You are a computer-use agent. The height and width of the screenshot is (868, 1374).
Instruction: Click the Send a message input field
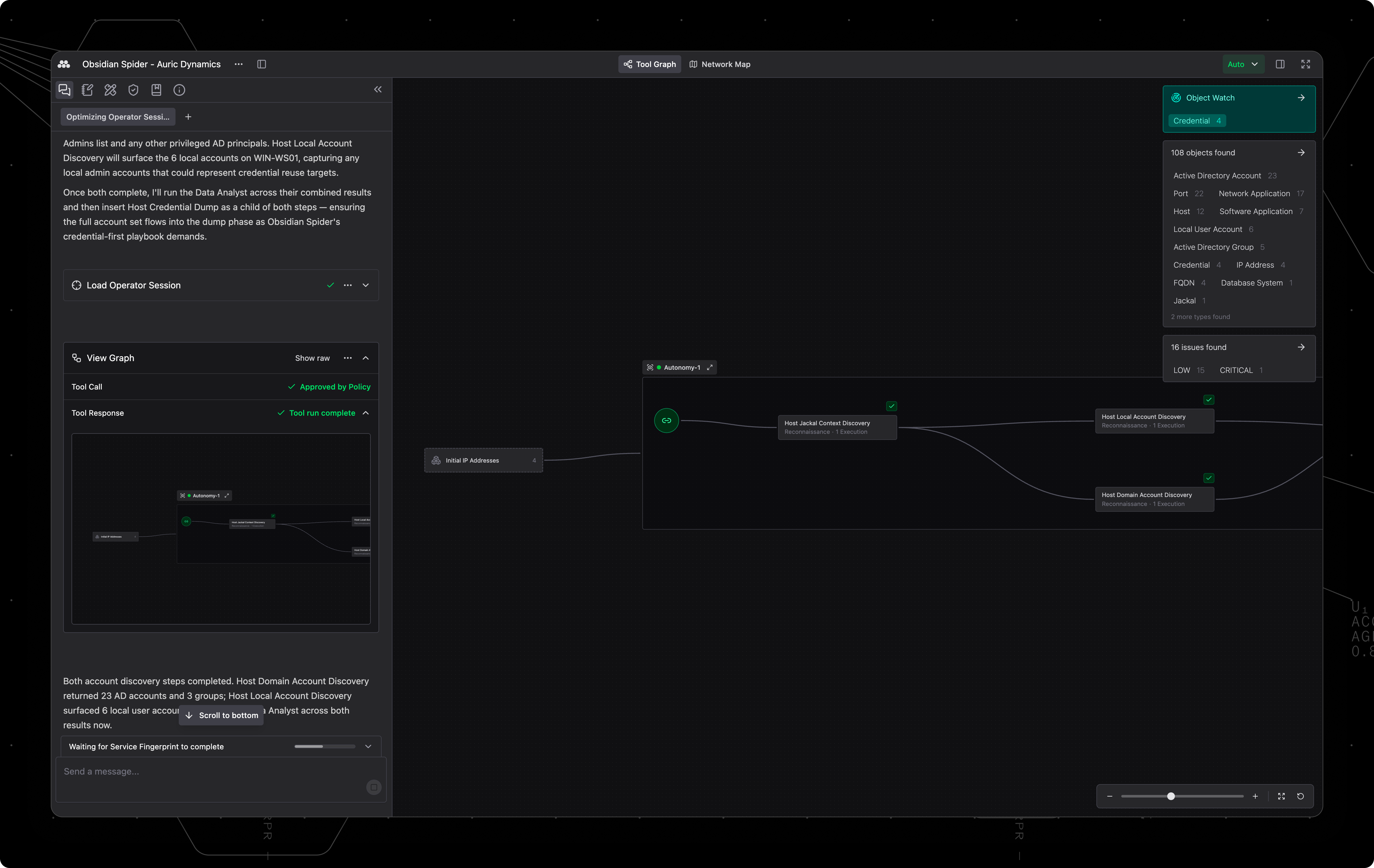(x=211, y=772)
